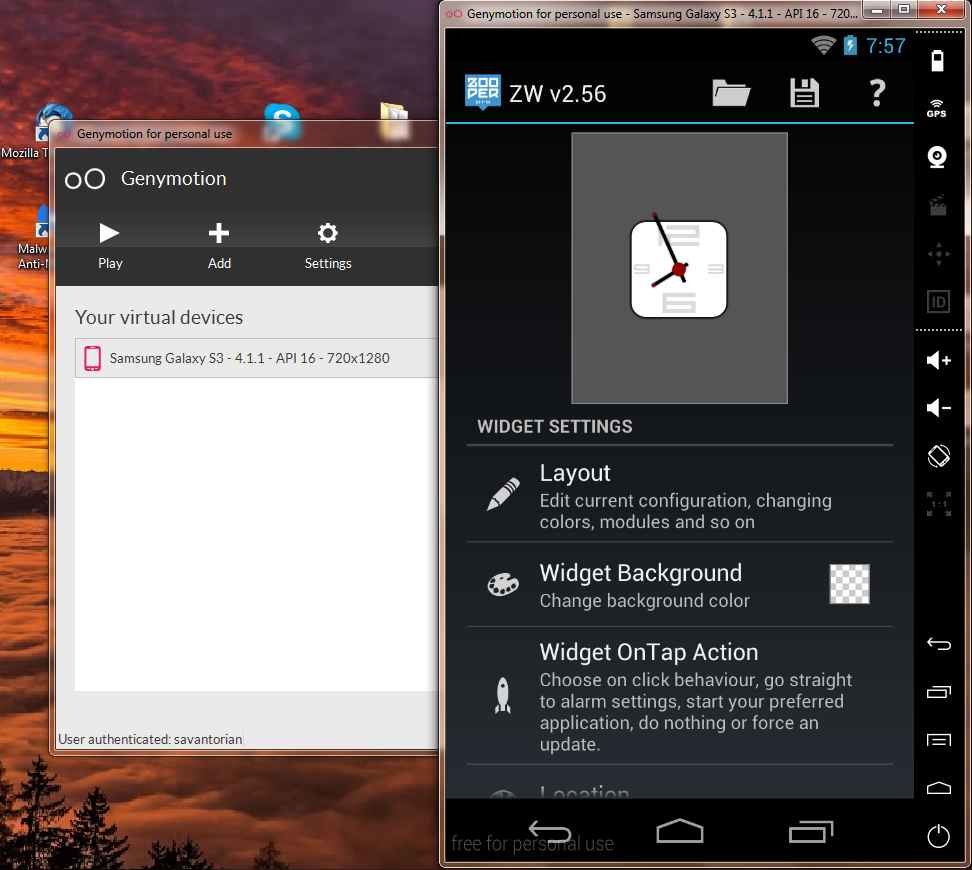Click 'ZW v2.56' app title text
Image resolution: width=972 pixels, height=870 pixels.
tap(557, 94)
